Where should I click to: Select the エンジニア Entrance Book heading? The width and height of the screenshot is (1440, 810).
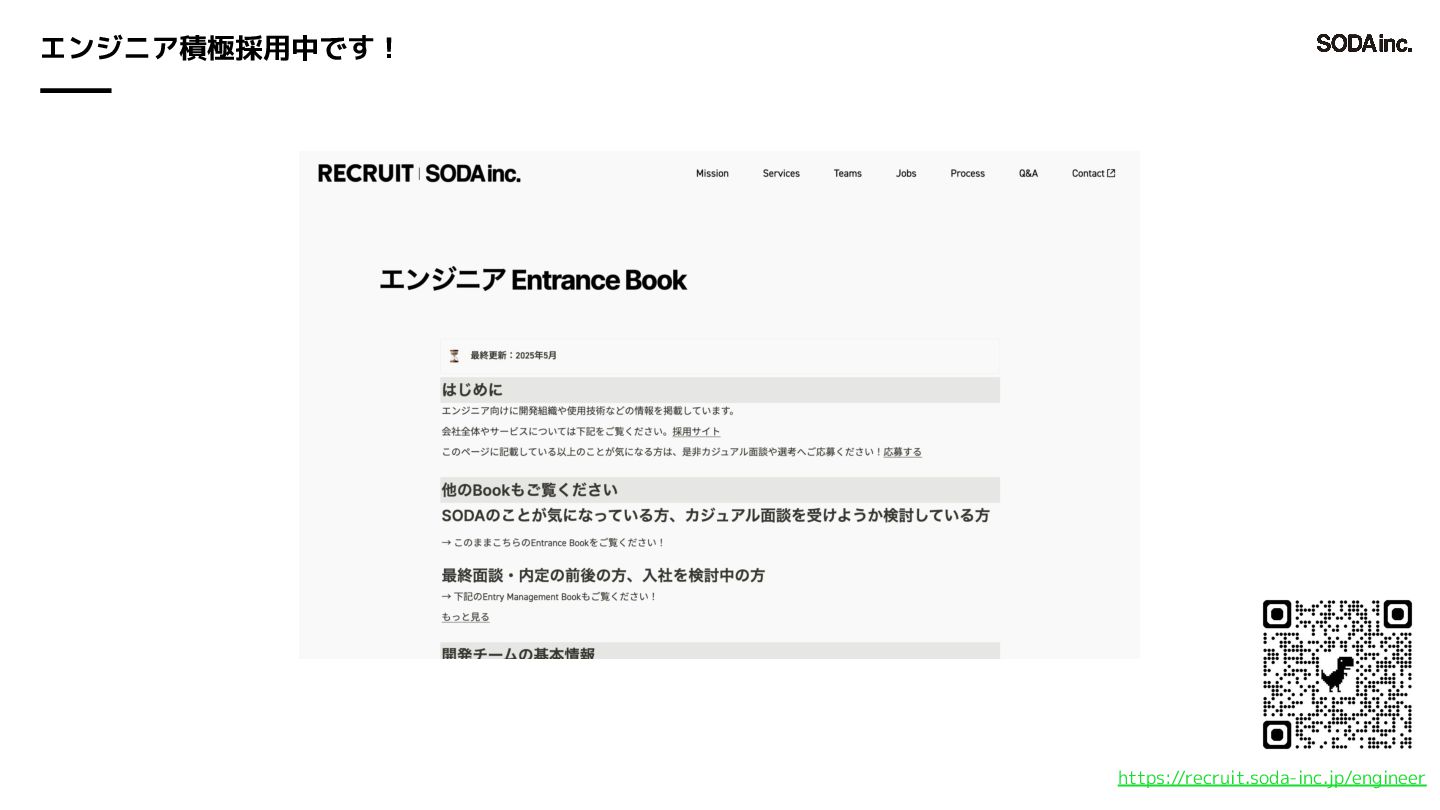(x=533, y=280)
